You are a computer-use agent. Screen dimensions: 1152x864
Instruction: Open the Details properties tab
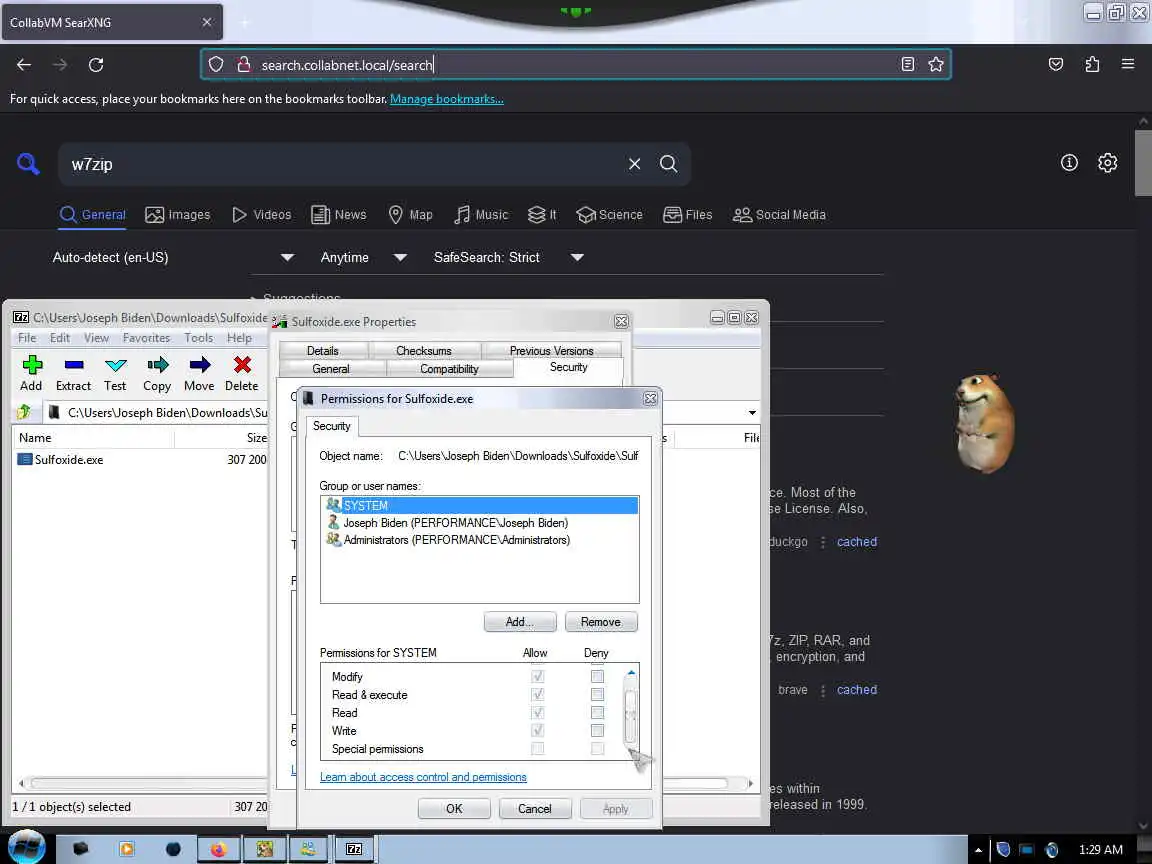point(323,350)
